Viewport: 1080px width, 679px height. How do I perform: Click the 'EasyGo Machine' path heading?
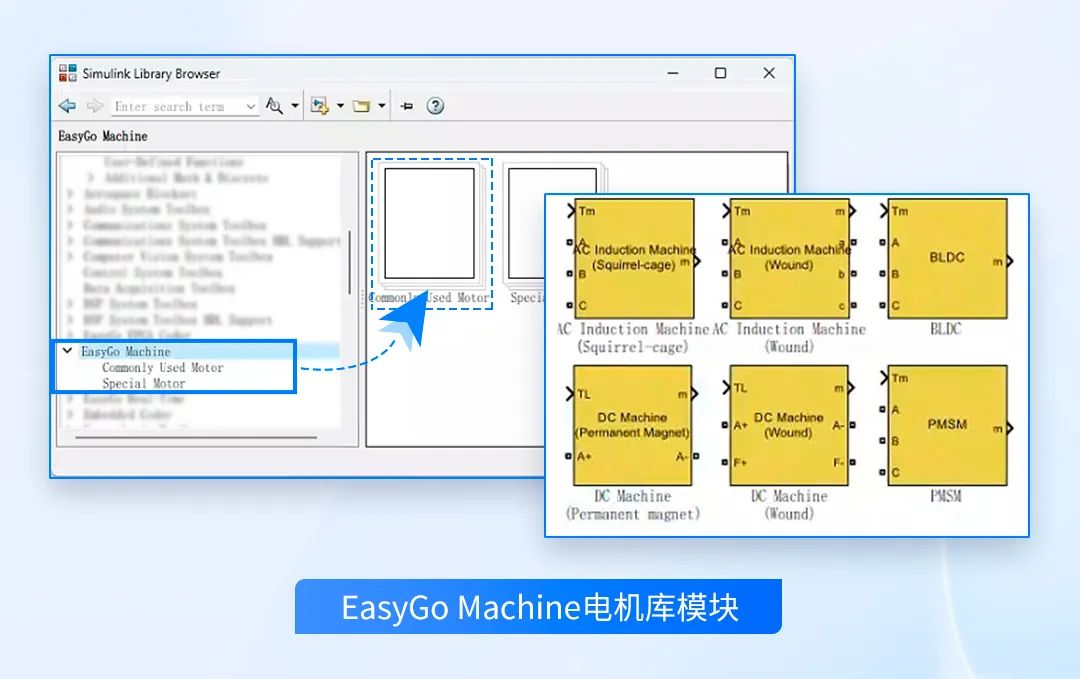click(103, 136)
